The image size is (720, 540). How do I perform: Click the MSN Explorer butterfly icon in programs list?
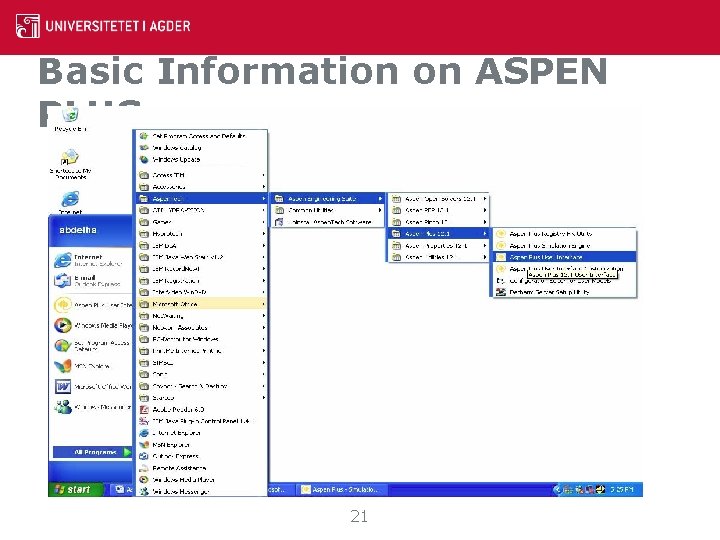pyautogui.click(x=144, y=444)
